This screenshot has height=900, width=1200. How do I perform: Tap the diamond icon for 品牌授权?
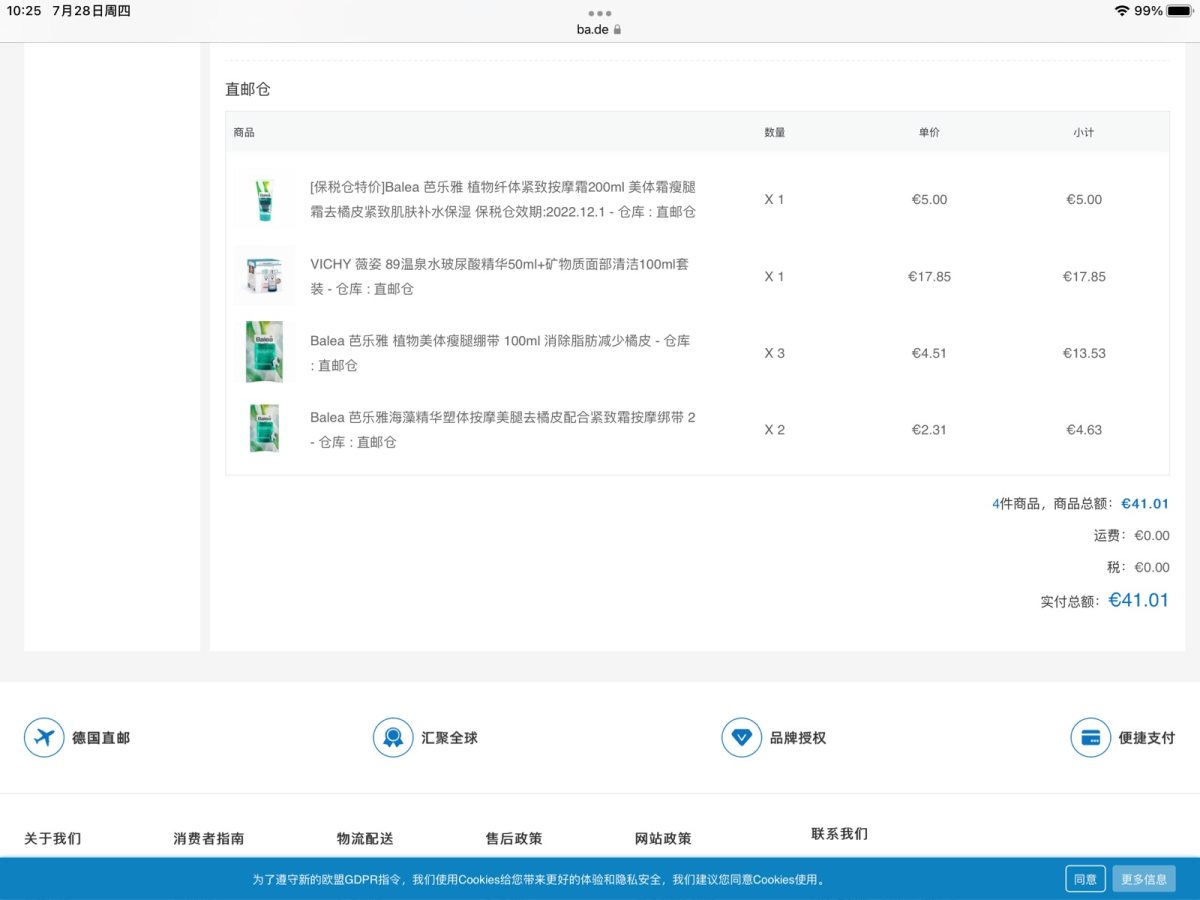tap(741, 738)
